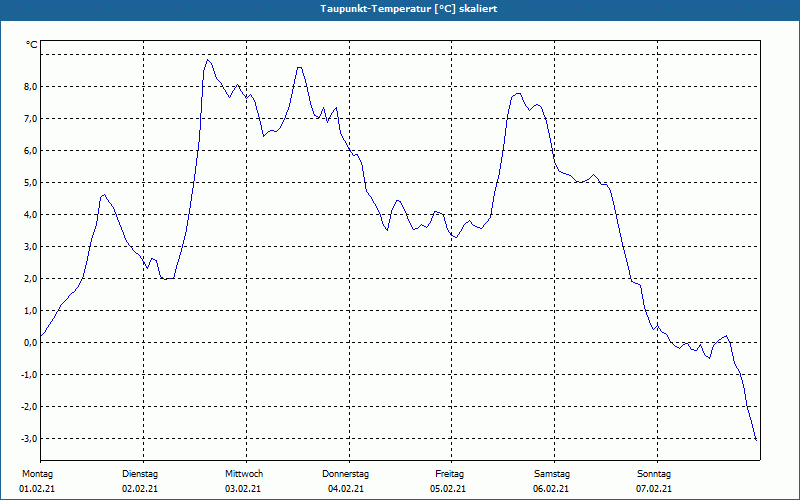Click the -3,0 y-axis label
Image resolution: width=800 pixels, height=500 pixels.
pos(30,439)
